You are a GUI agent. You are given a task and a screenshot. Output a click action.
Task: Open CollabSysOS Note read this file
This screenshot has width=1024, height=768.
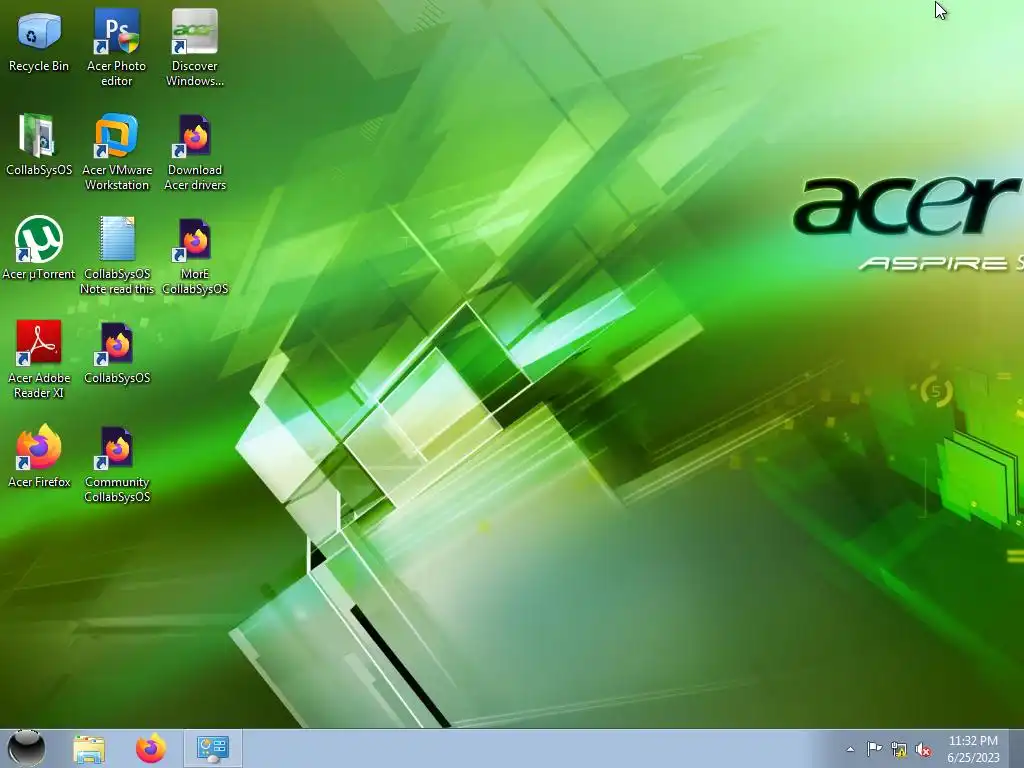117,255
